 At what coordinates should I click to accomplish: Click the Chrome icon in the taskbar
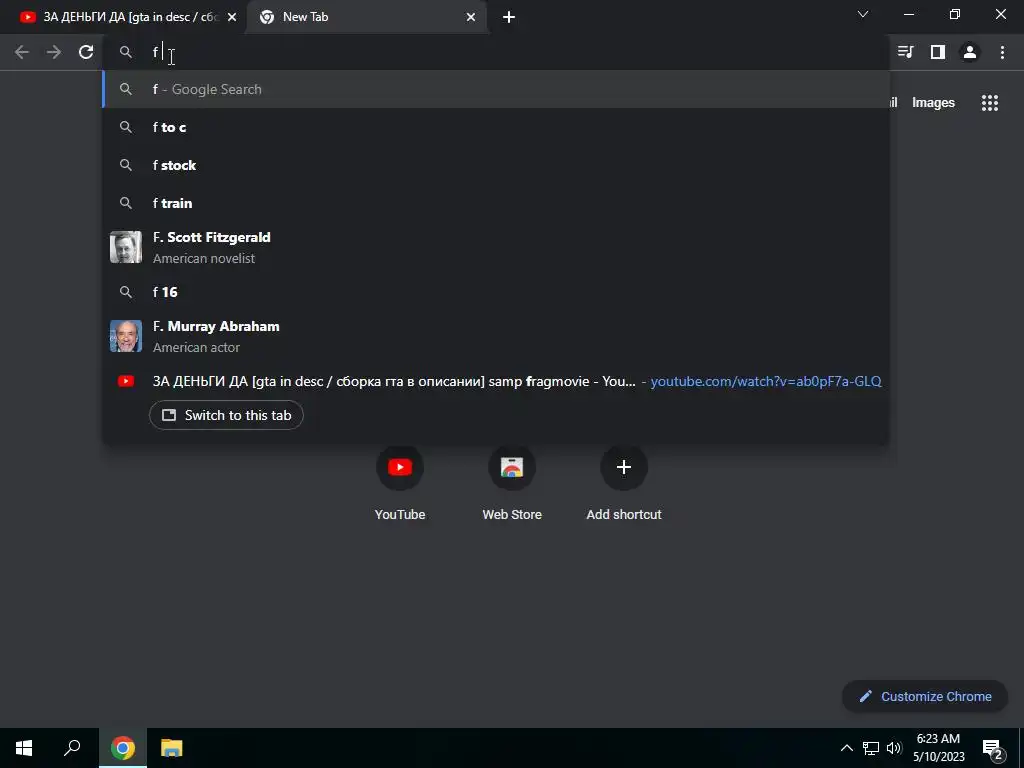click(123, 748)
